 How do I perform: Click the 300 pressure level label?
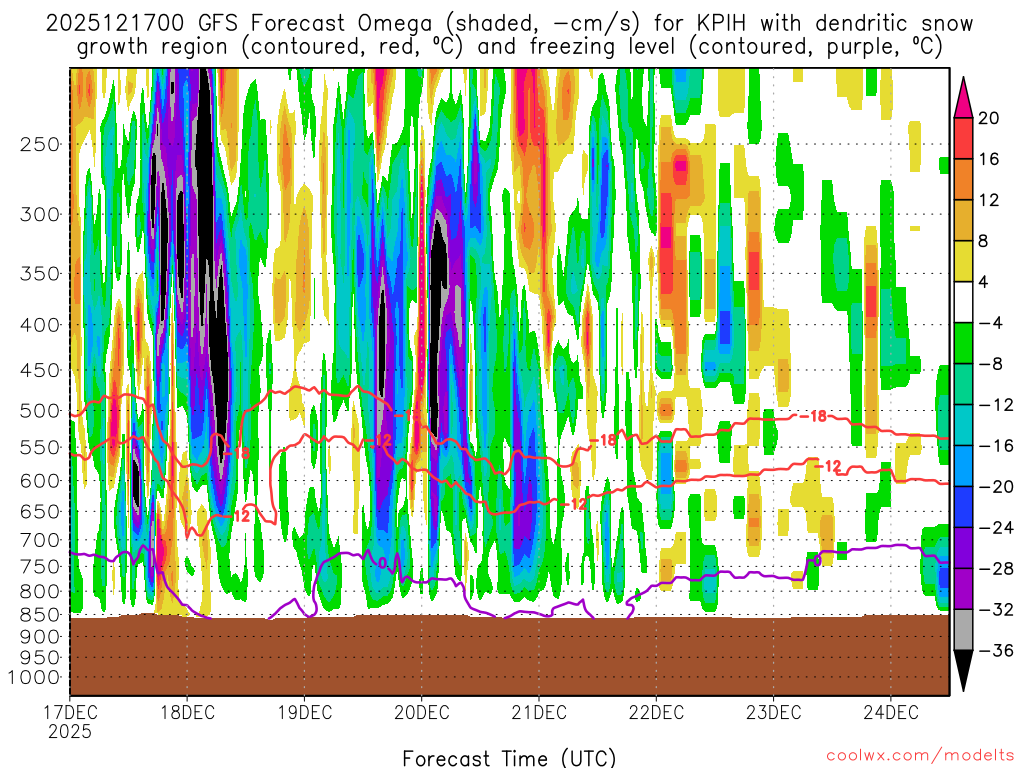click(40, 214)
